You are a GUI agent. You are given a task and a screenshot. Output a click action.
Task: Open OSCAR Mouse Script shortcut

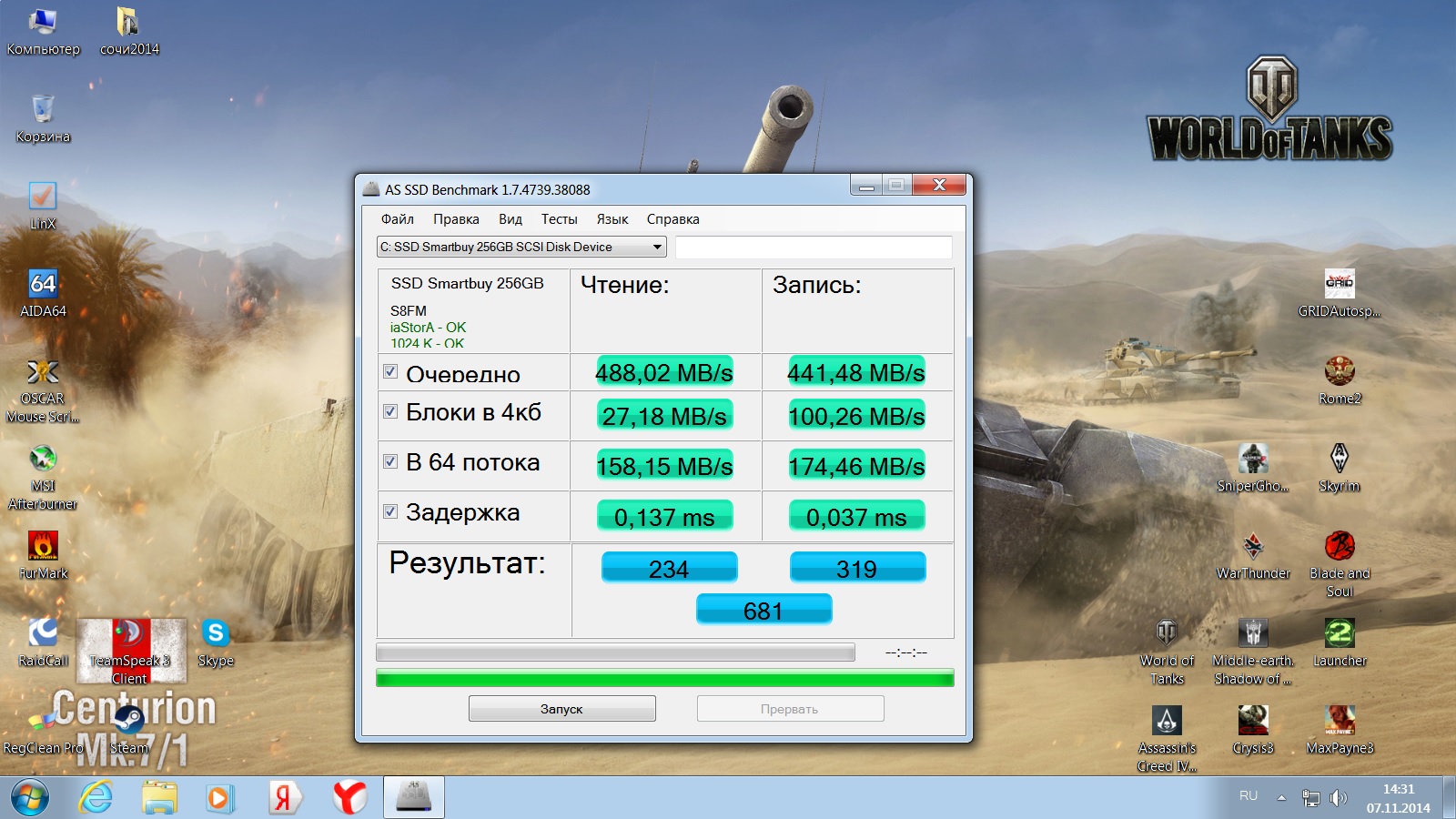pos(43,390)
